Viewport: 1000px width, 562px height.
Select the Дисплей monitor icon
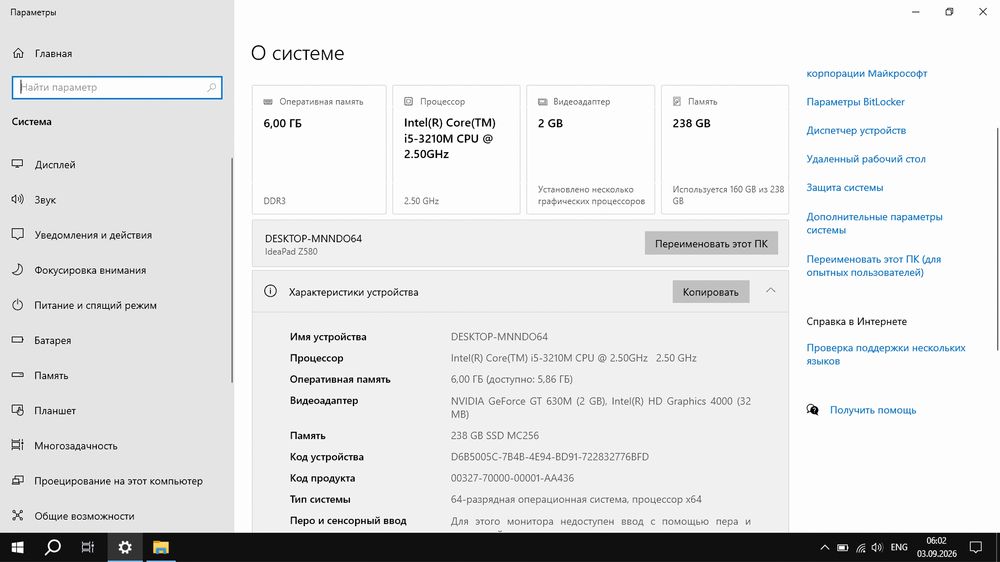17,165
